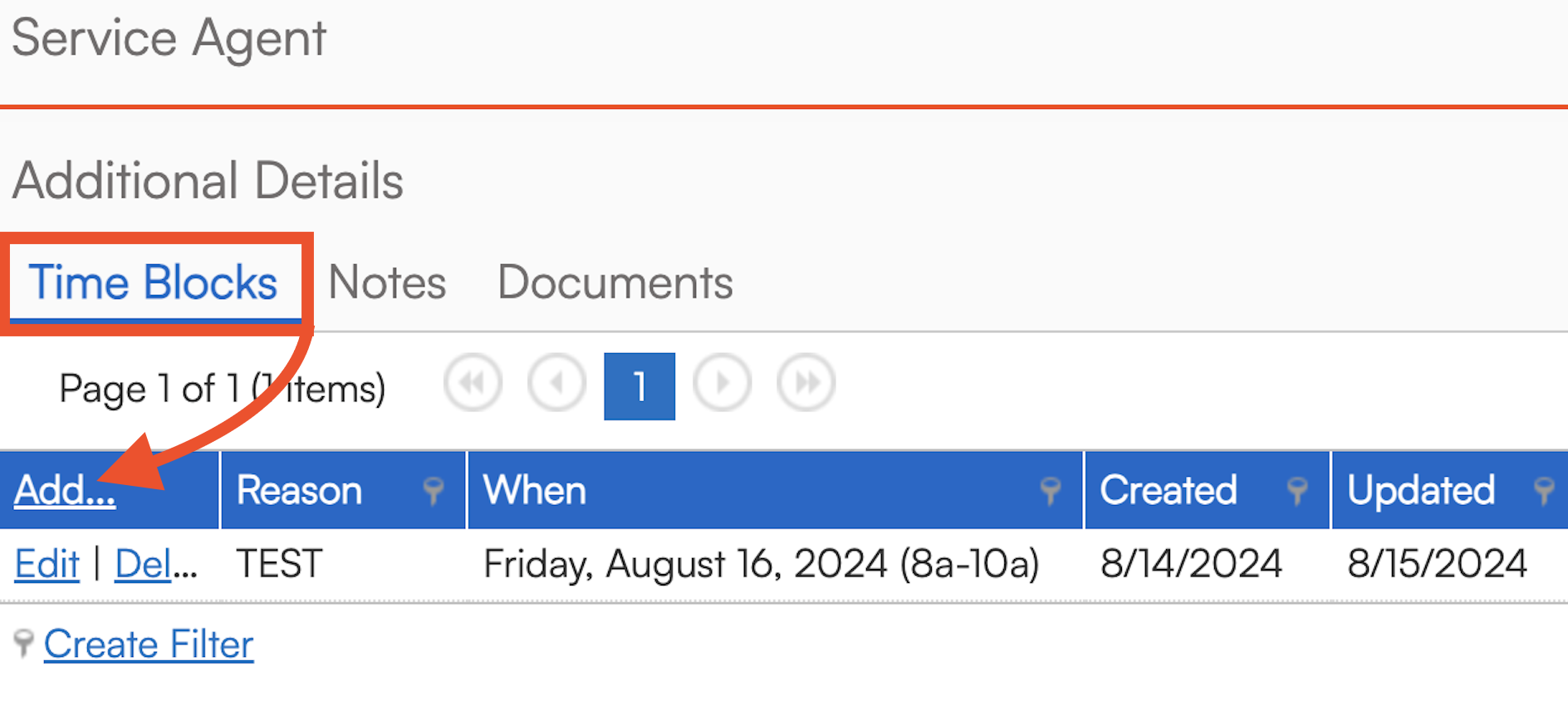This screenshot has width=1568, height=701.
Task: Sort by the Created column header
Action: [x=1168, y=490]
